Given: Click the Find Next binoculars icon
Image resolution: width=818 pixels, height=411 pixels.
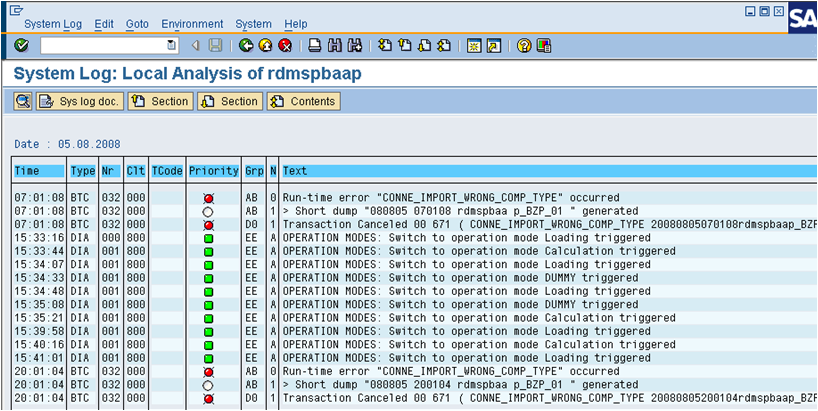Looking at the screenshot, I should 355,46.
